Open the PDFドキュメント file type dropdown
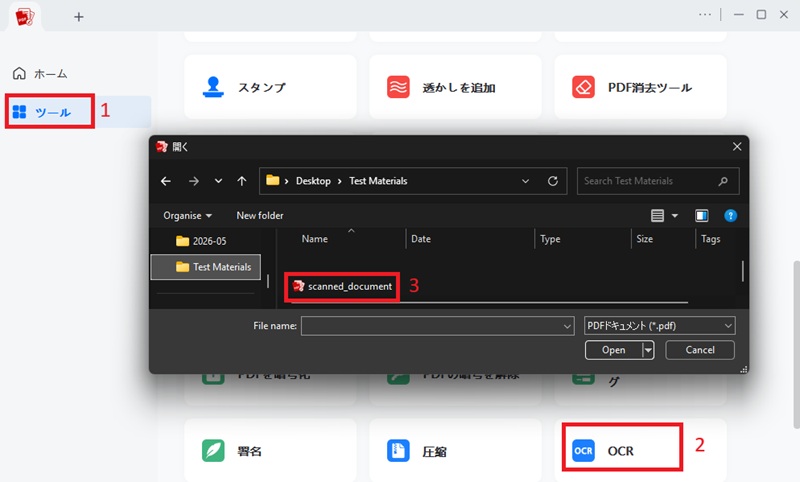The width and height of the screenshot is (800, 482). [659, 326]
